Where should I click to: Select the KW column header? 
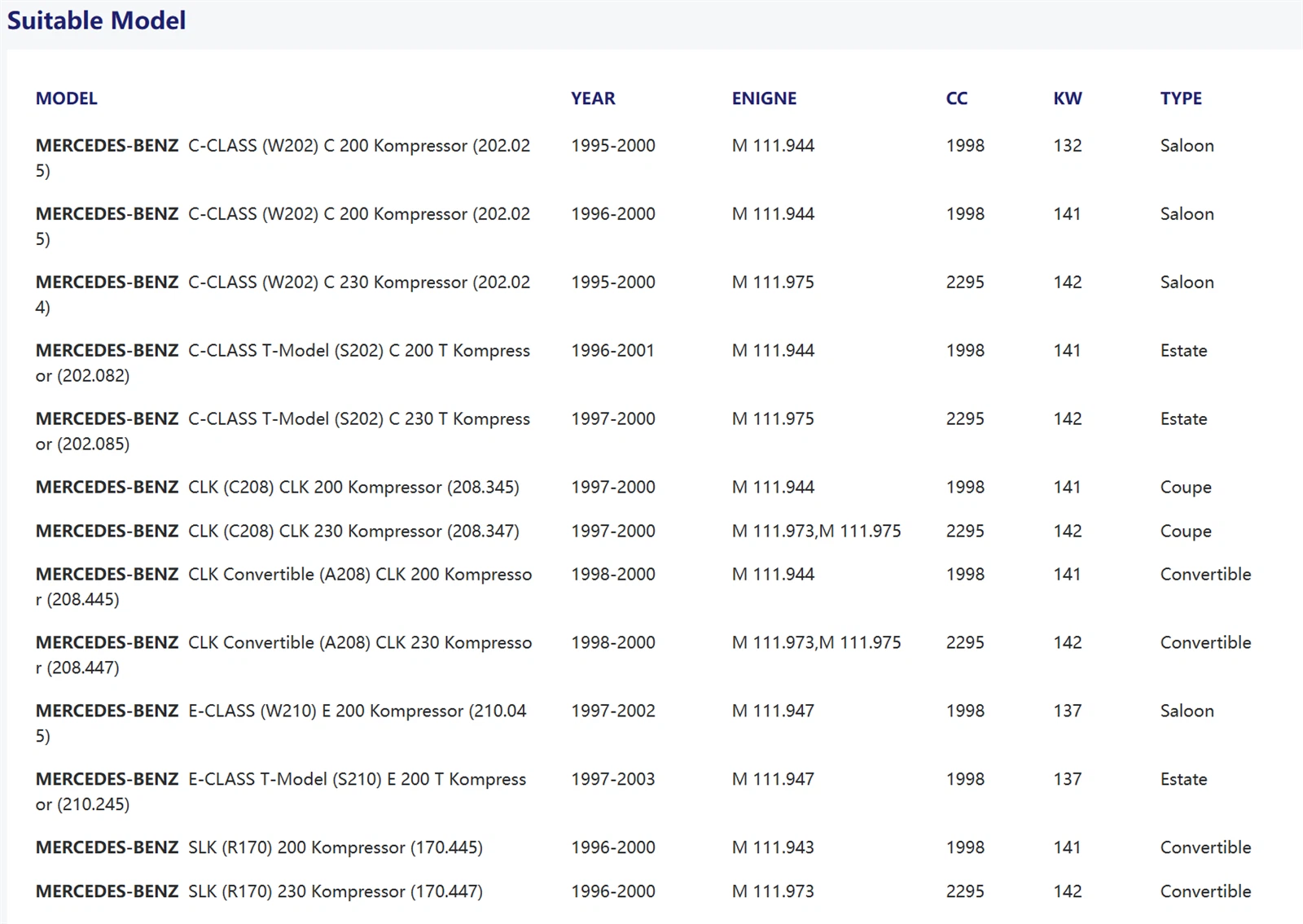(x=1068, y=99)
